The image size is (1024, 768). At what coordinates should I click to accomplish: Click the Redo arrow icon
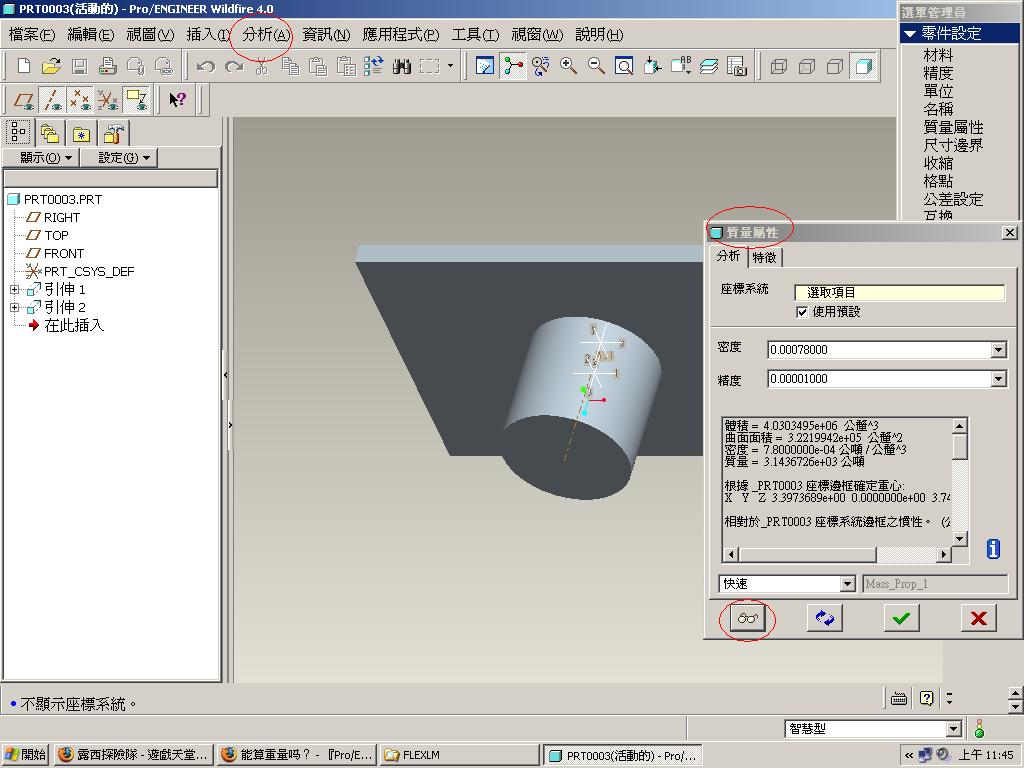pos(234,66)
